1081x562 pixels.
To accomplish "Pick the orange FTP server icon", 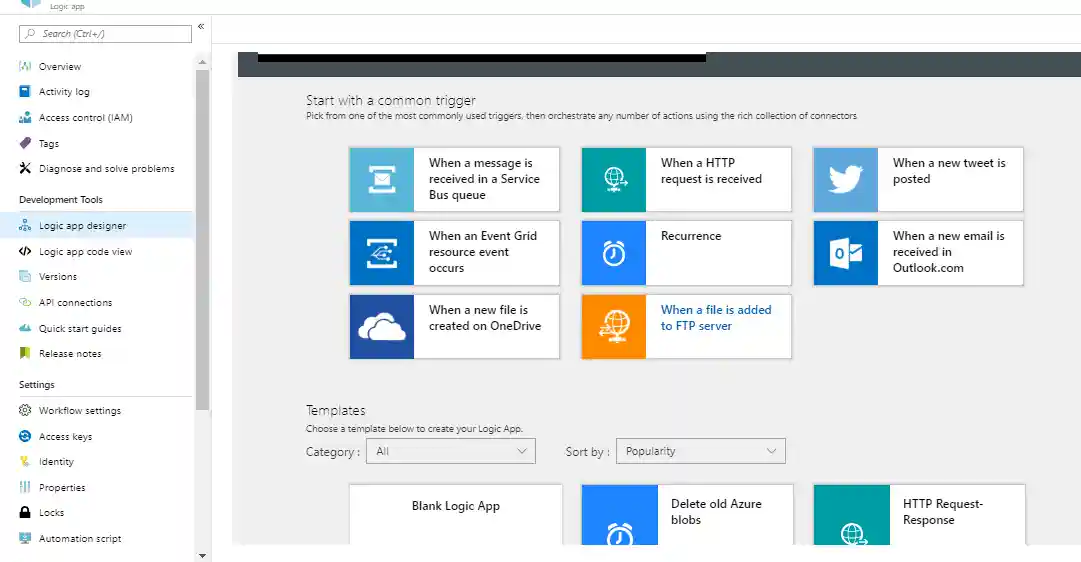I will point(613,326).
